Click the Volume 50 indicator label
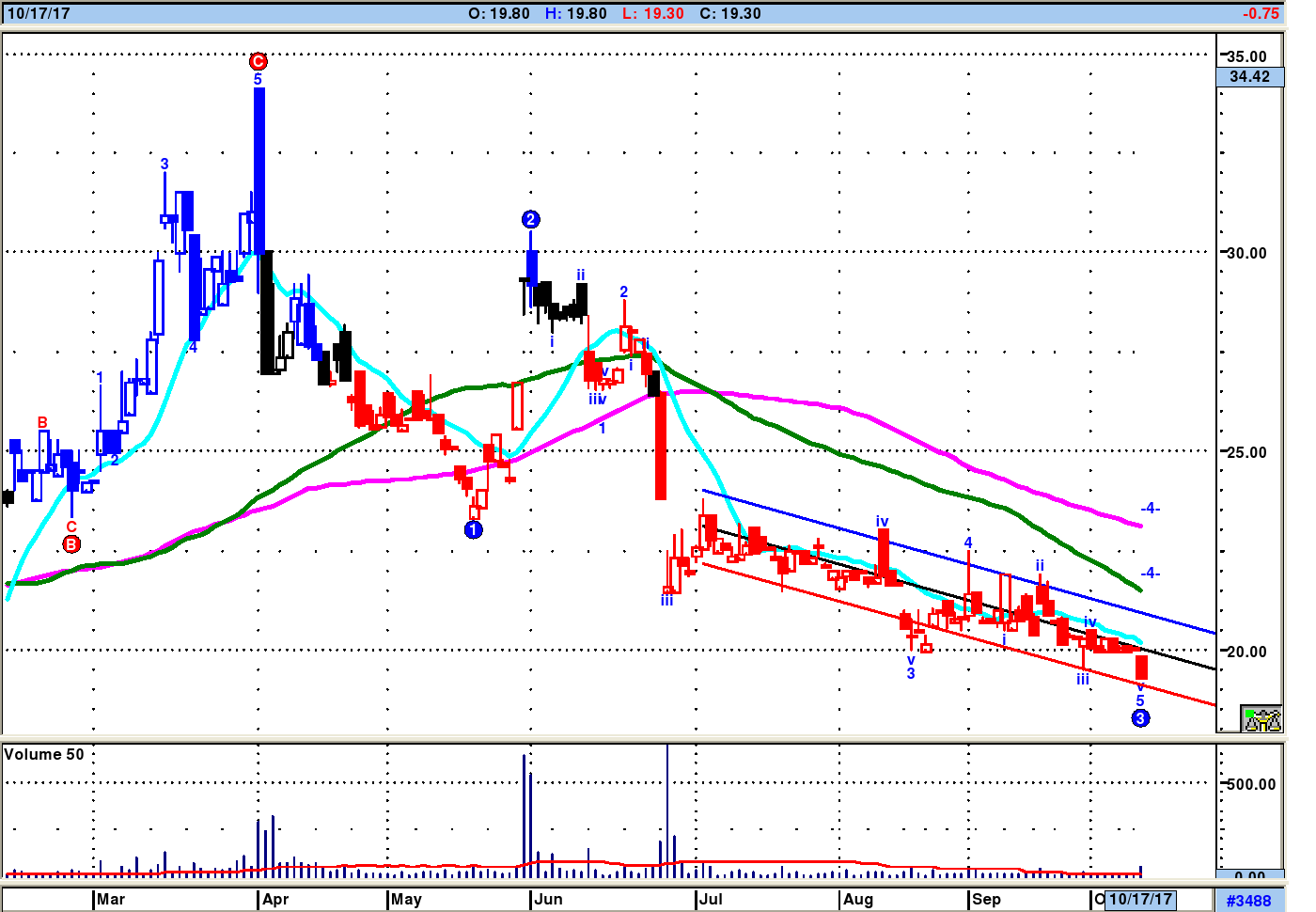The image size is (1316, 912). [44, 754]
